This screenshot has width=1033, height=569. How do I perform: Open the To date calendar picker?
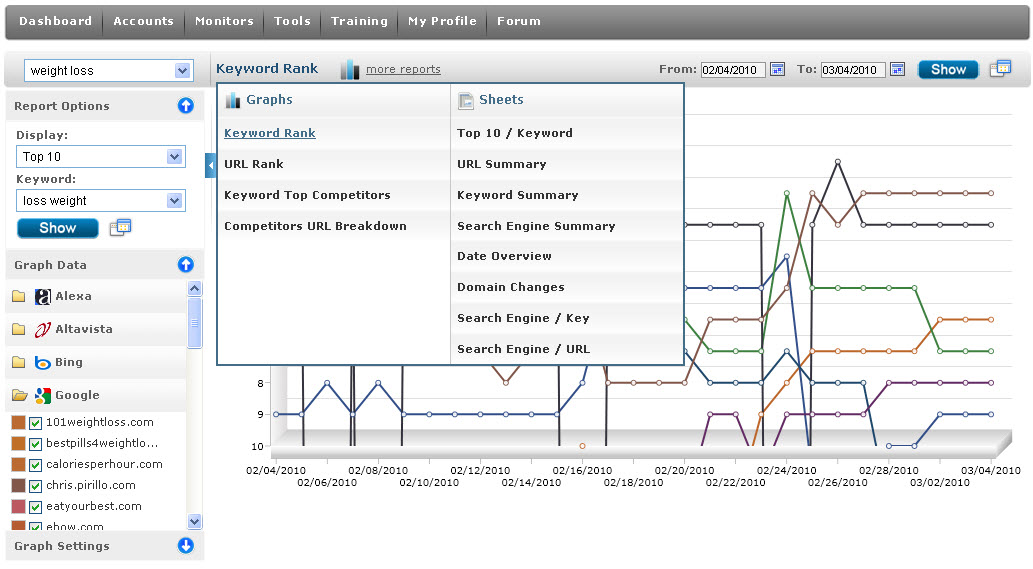point(897,69)
